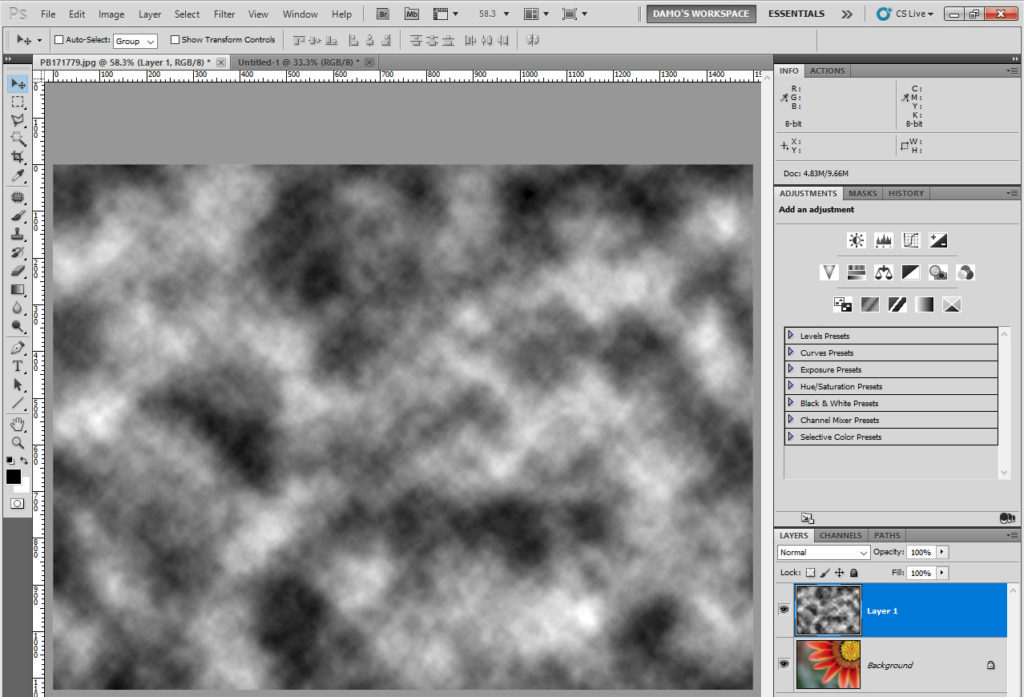Expand the Levels Presets list
Image resolution: width=1024 pixels, height=697 pixels.
[x=790, y=336]
